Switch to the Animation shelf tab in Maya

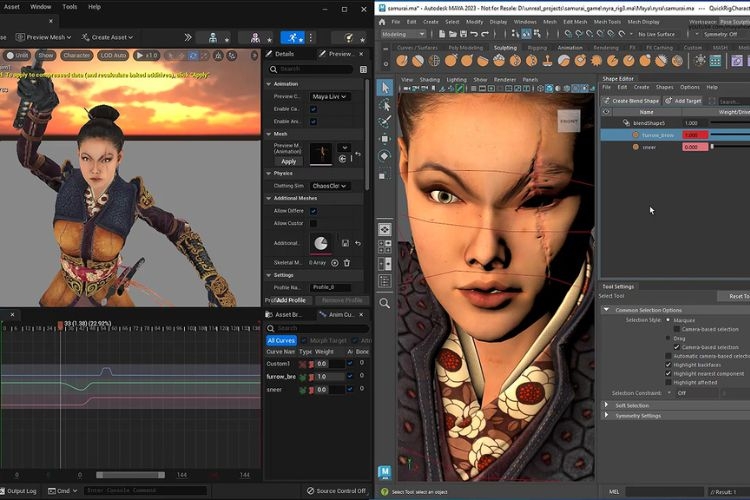pyautogui.click(x=570, y=48)
